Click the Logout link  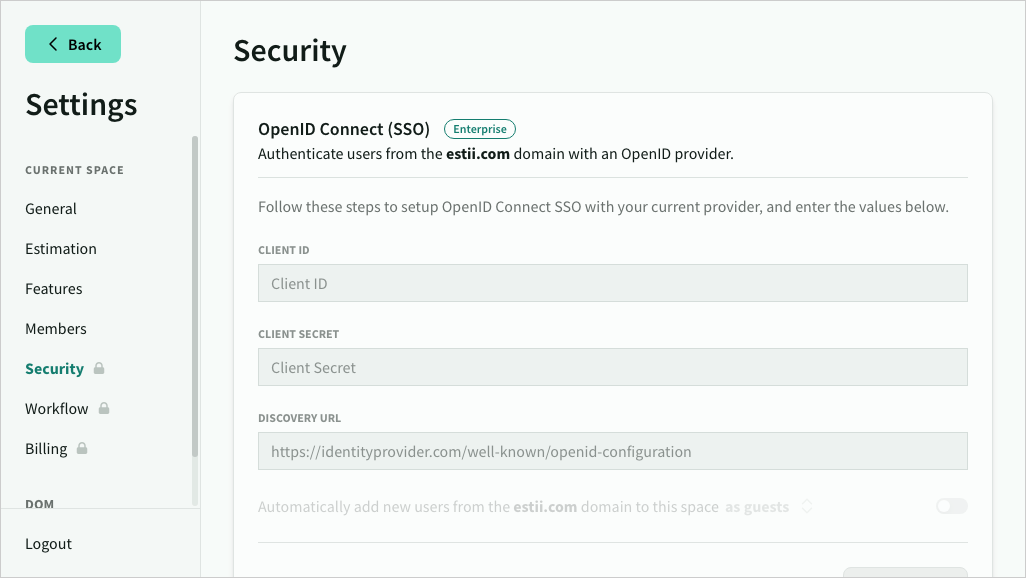click(49, 544)
